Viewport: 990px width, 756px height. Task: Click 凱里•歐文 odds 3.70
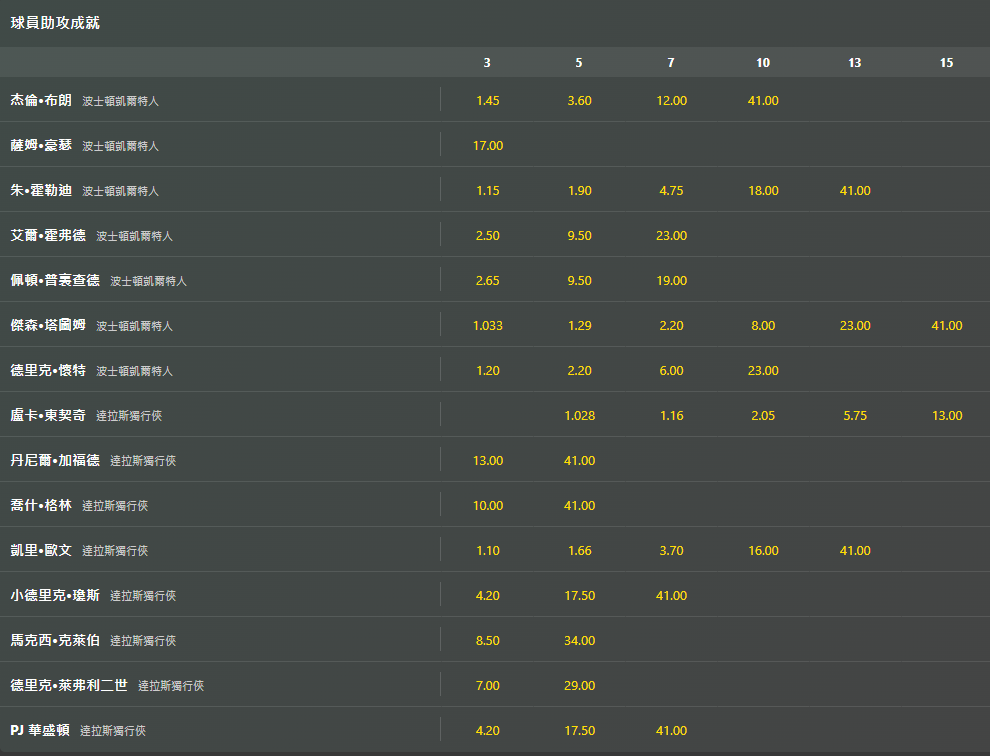point(671,550)
